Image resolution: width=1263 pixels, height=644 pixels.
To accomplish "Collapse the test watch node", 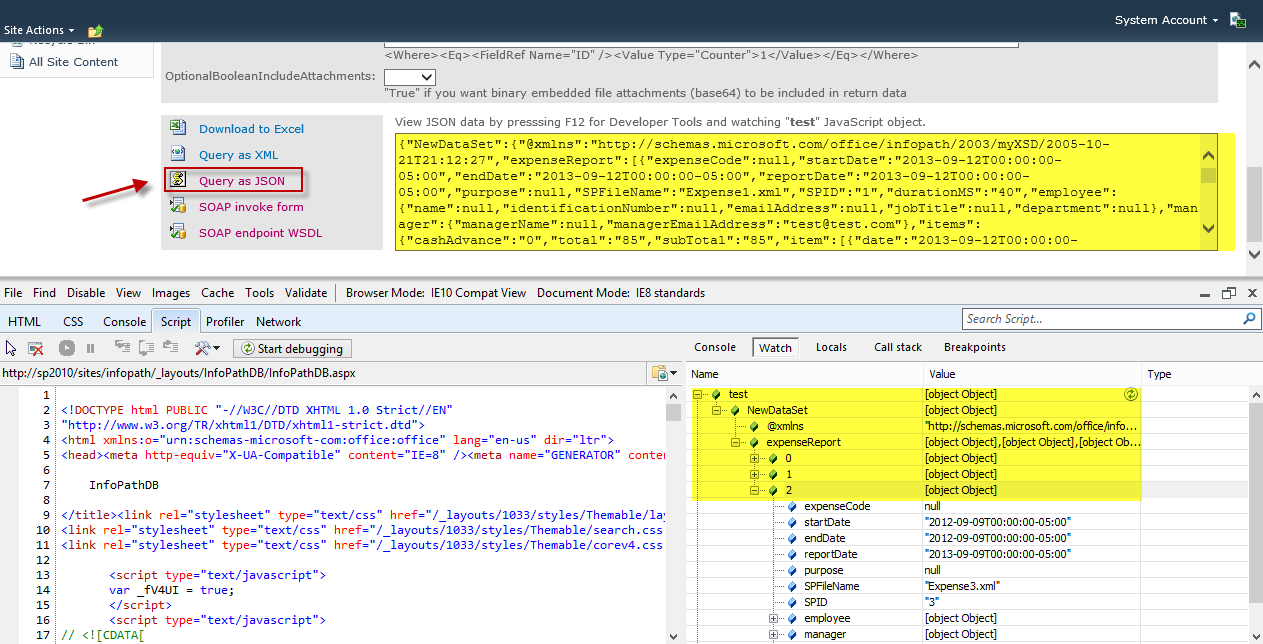I will 700,394.
